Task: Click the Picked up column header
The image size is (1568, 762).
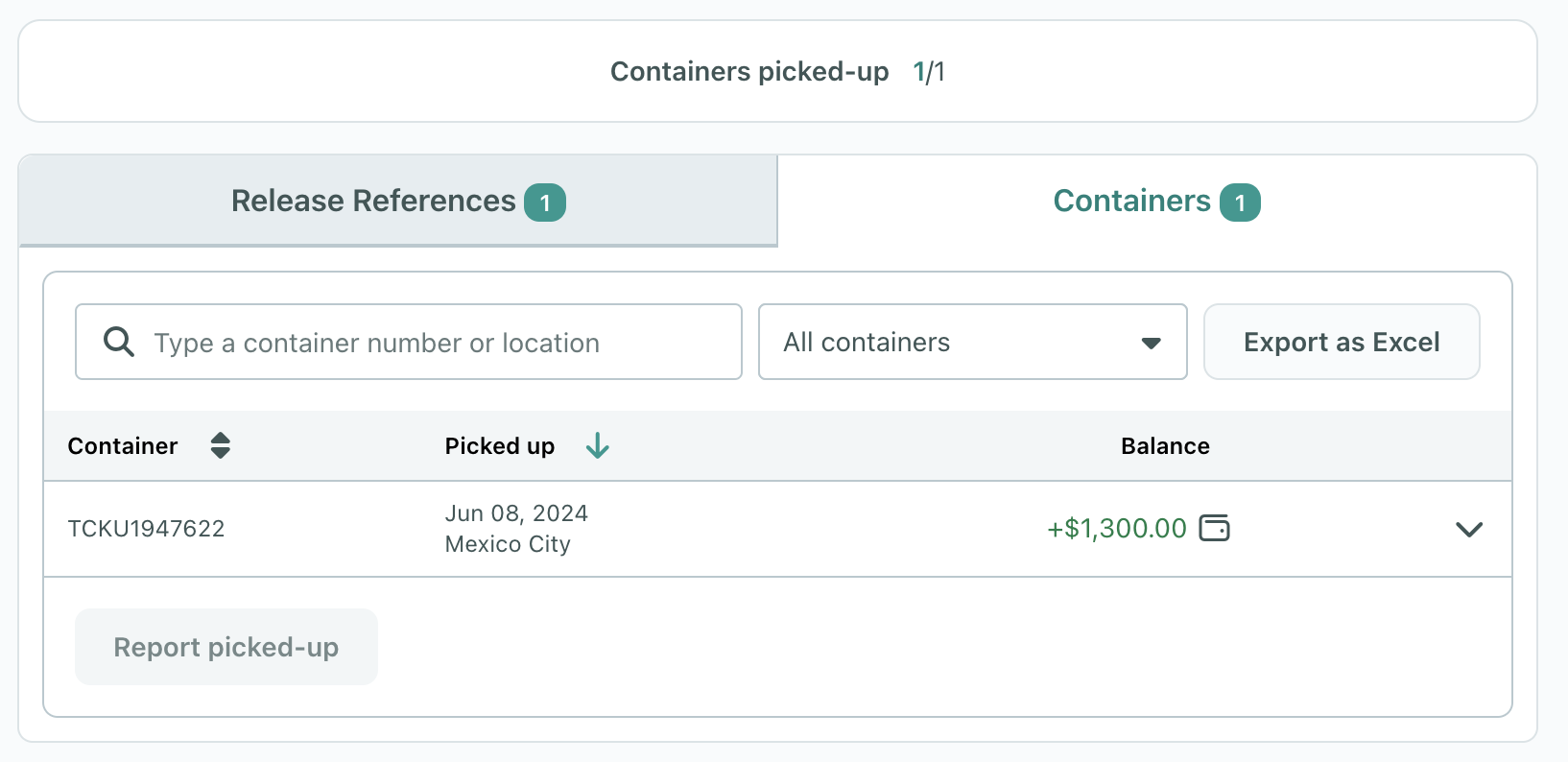Action: pos(500,446)
